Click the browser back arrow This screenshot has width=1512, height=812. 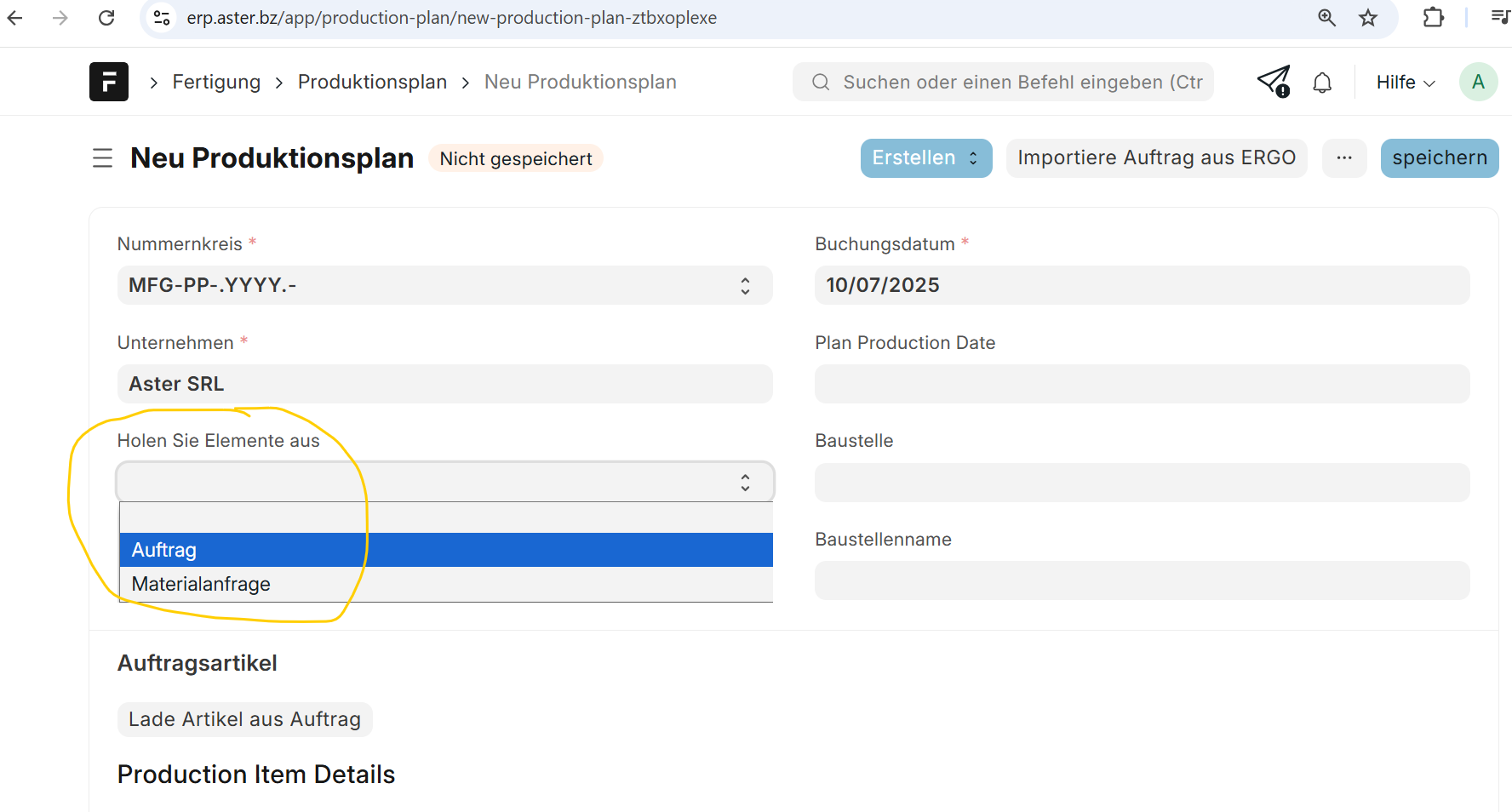pos(15,18)
